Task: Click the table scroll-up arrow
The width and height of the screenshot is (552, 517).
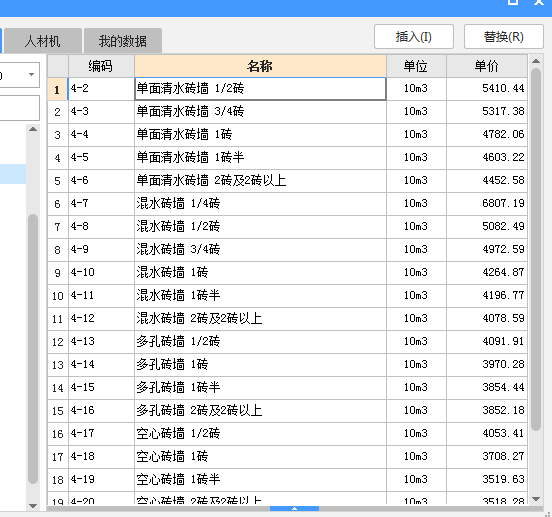Action: pyautogui.click(x=536, y=61)
